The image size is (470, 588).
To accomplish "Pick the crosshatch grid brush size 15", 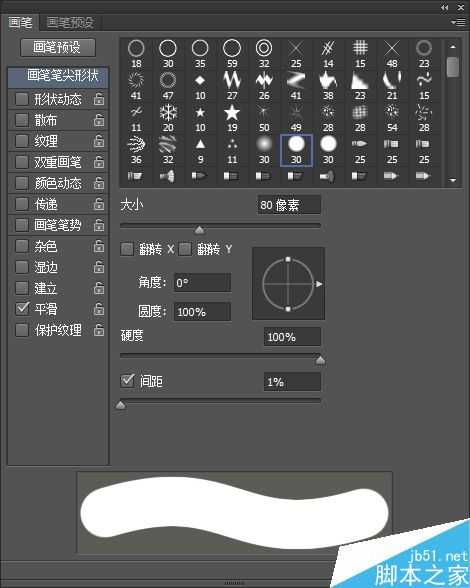I will (360, 53).
